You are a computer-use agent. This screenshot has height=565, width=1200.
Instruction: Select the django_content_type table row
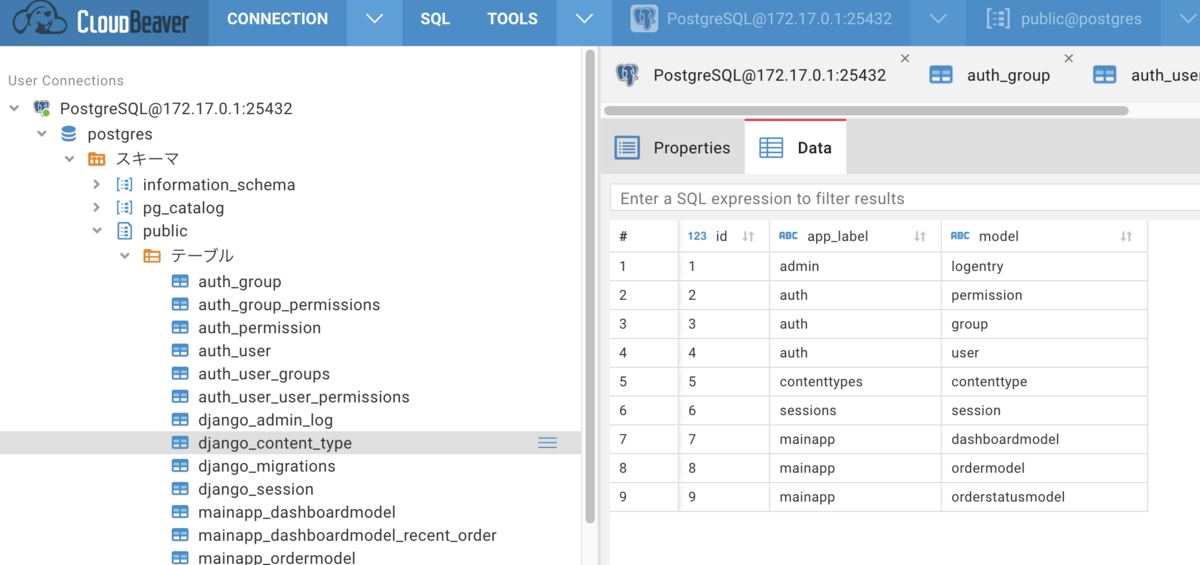[x=290, y=443]
